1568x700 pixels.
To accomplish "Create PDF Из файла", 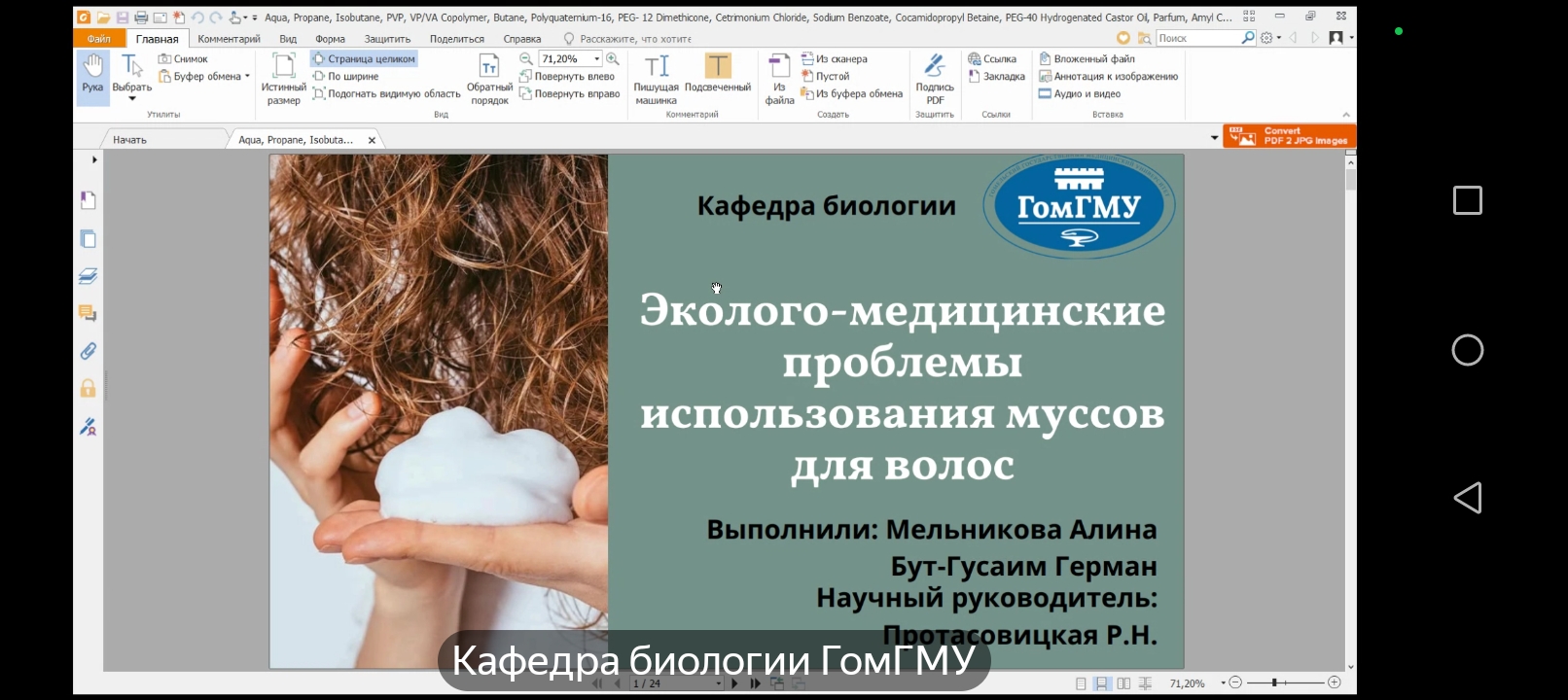I will pyautogui.click(x=779, y=79).
